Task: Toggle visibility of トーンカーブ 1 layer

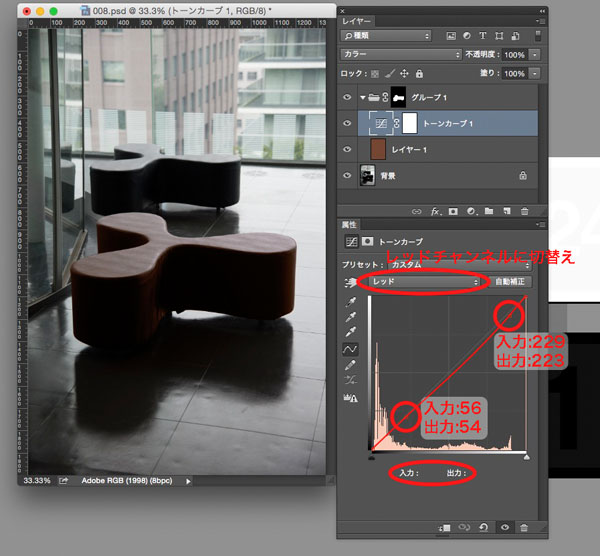Action: [348, 123]
